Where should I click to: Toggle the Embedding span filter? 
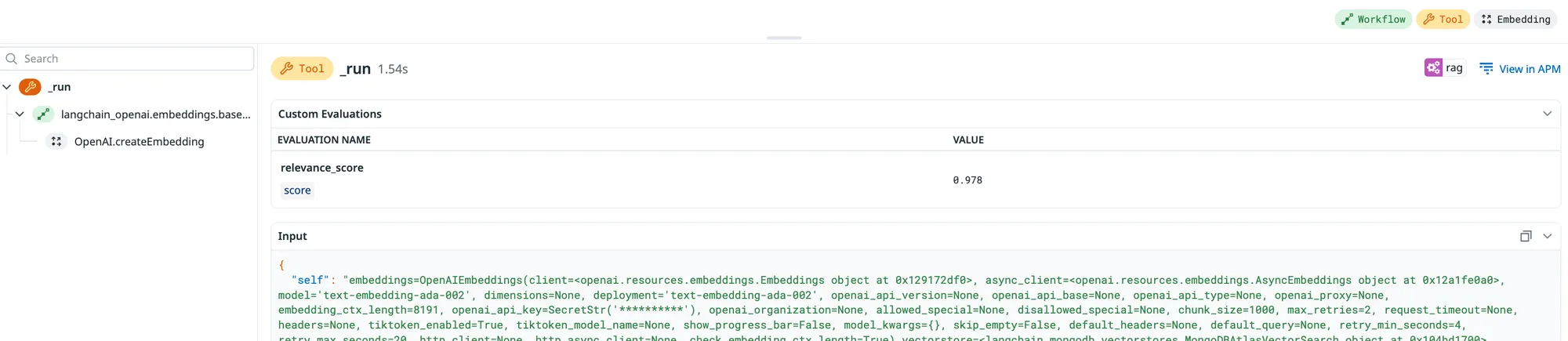tap(1515, 20)
